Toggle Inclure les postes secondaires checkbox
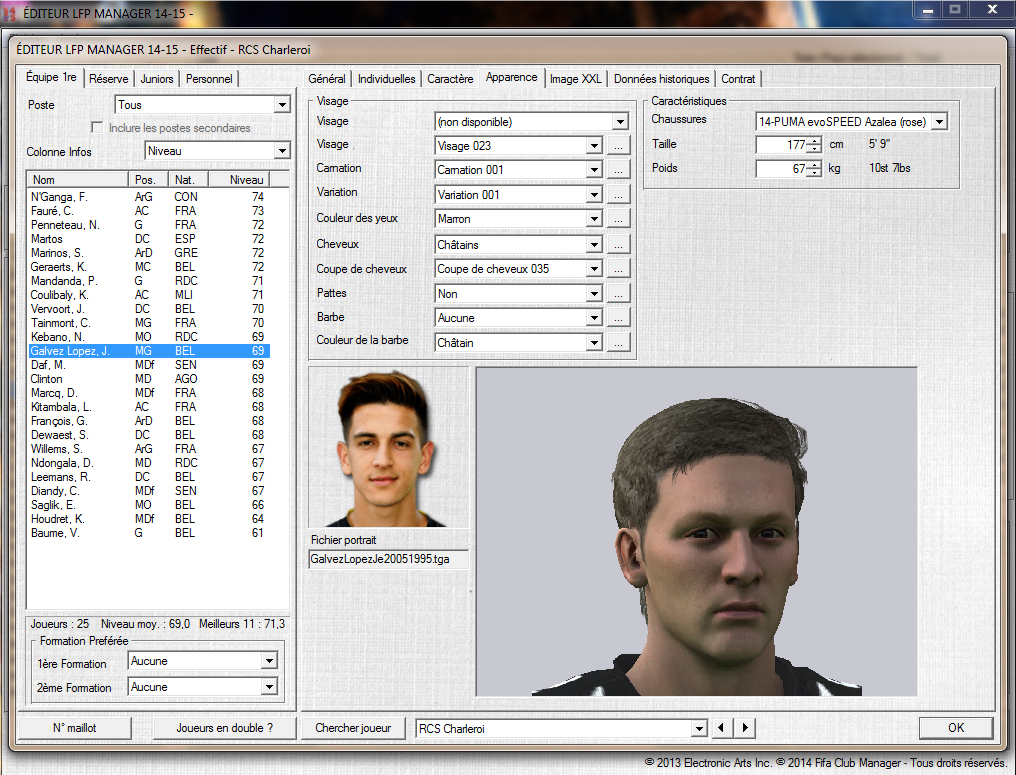The height and width of the screenshot is (775, 1016). click(x=97, y=128)
